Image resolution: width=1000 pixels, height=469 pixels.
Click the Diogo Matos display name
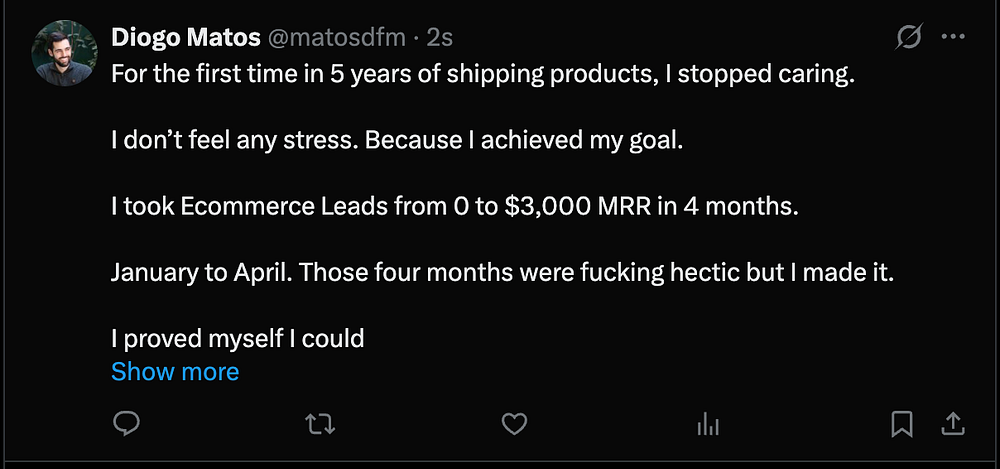(x=183, y=38)
